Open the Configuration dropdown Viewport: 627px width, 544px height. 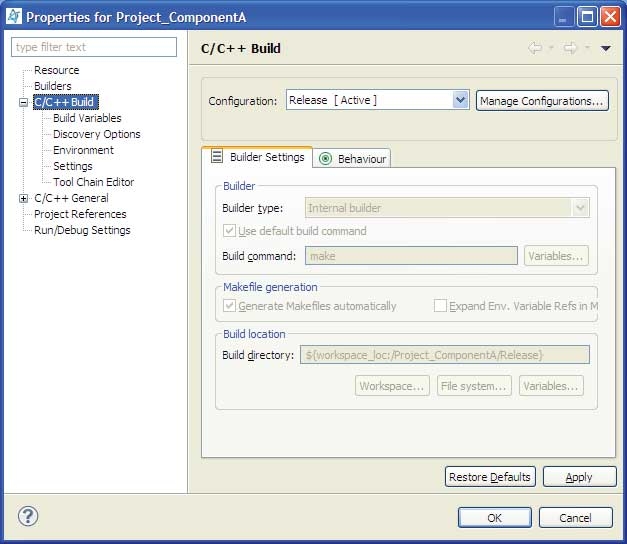pos(460,100)
